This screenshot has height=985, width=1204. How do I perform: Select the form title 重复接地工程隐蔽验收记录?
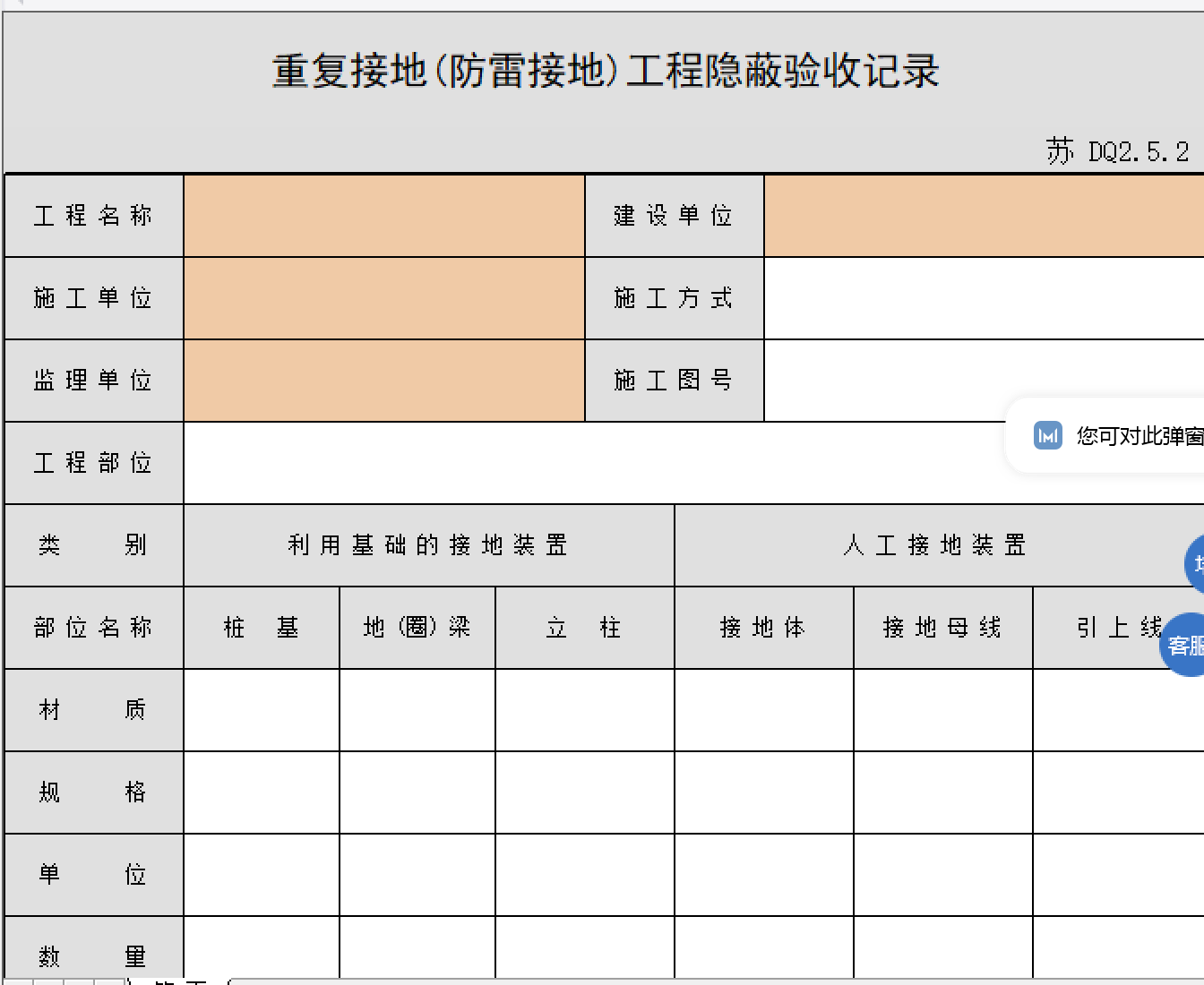point(606,72)
